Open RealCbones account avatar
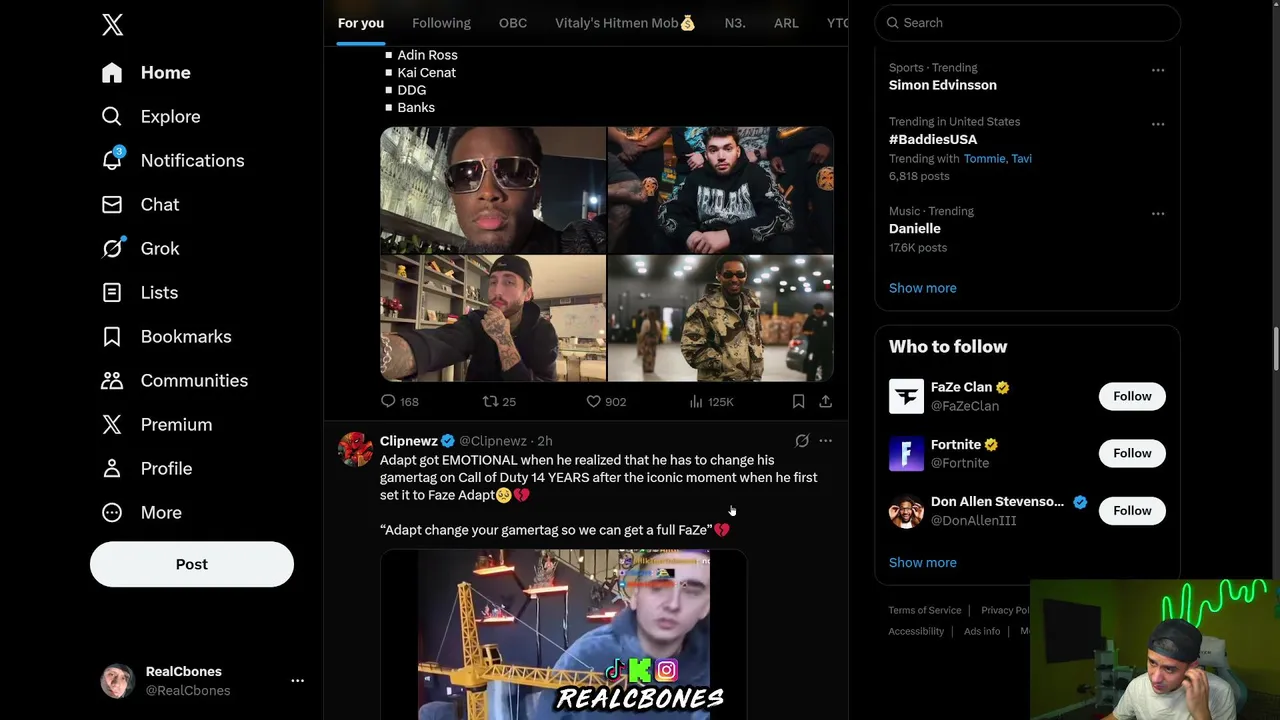This screenshot has width=1280, height=720. pyautogui.click(x=117, y=681)
